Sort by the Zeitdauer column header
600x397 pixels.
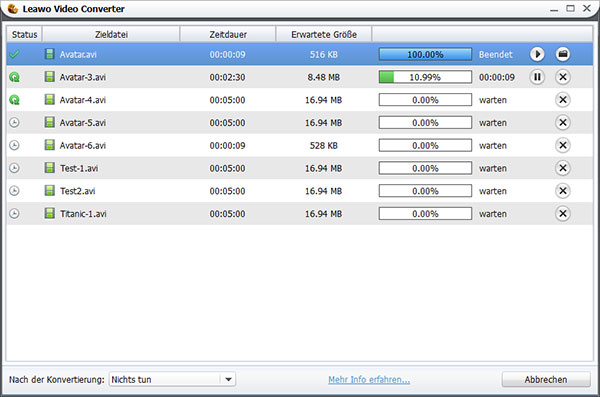tap(228, 34)
